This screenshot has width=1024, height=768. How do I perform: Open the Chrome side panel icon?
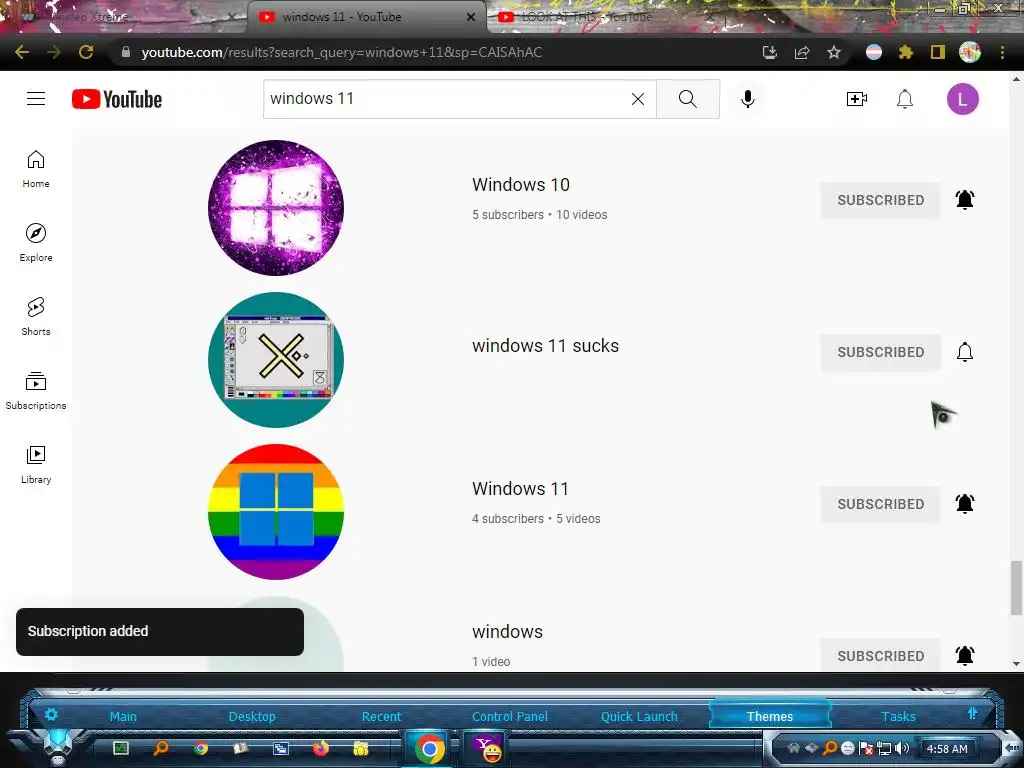tap(937, 52)
